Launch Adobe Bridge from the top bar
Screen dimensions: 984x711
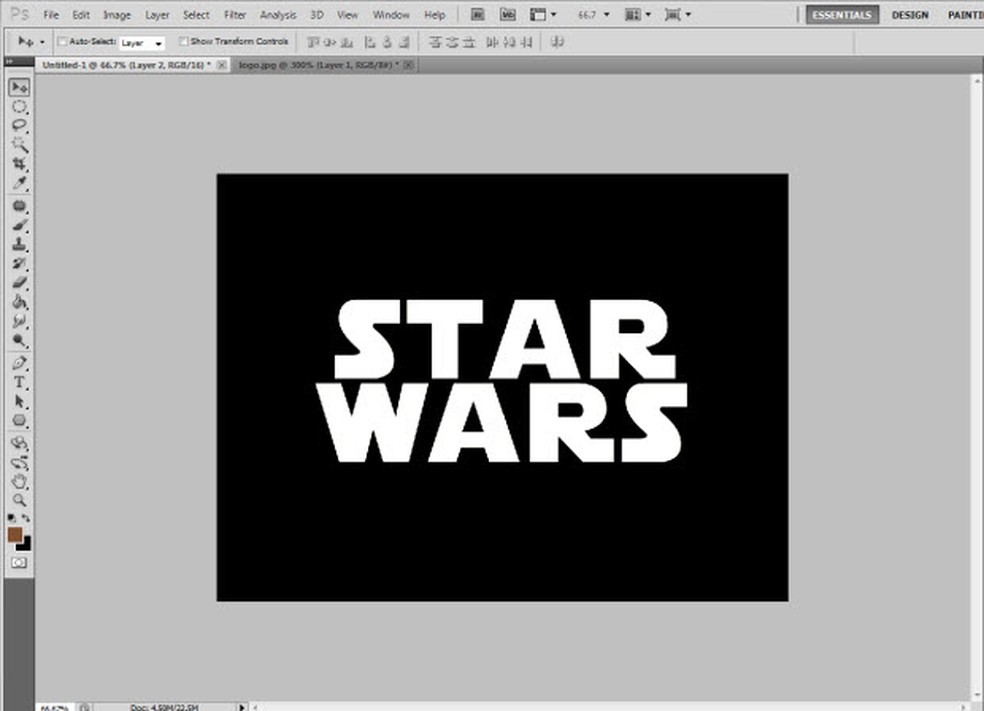pyautogui.click(x=479, y=15)
